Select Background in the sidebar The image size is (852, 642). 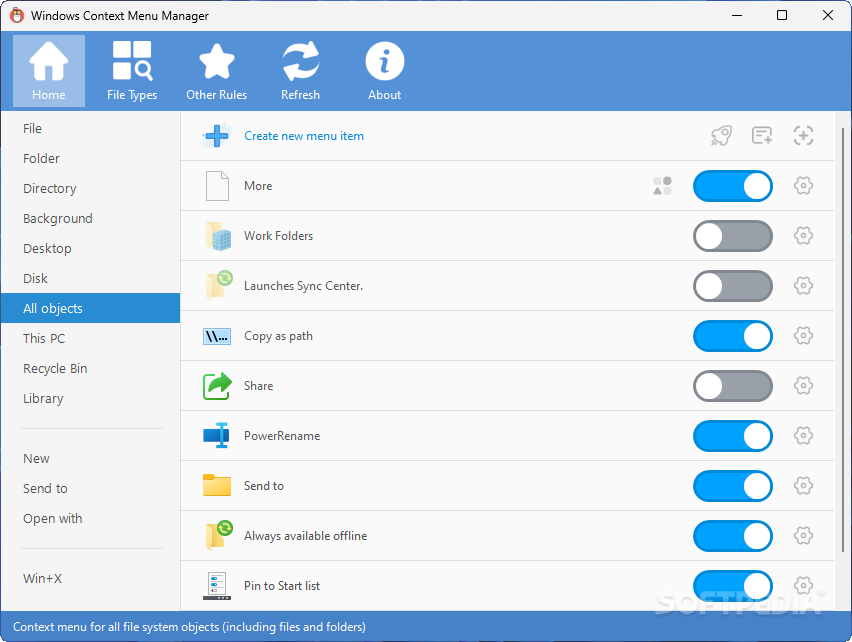[x=90, y=218]
